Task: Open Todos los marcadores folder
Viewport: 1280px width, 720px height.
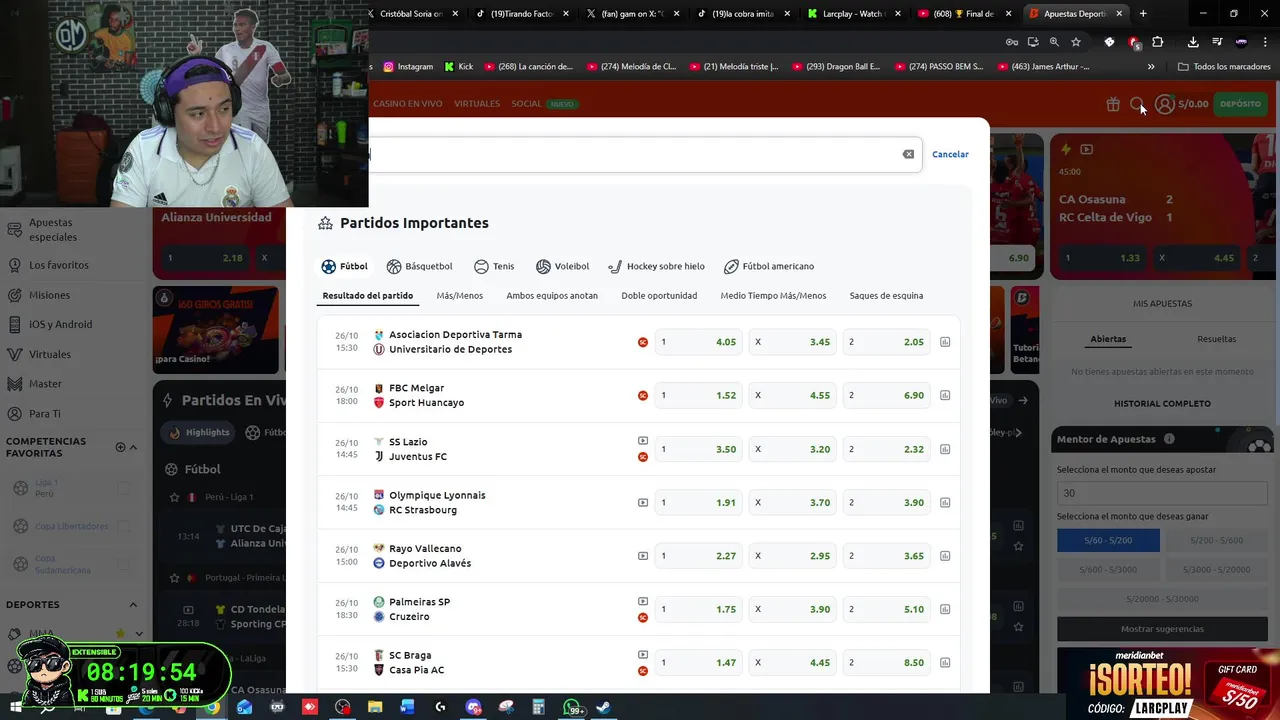Action: [1224, 67]
